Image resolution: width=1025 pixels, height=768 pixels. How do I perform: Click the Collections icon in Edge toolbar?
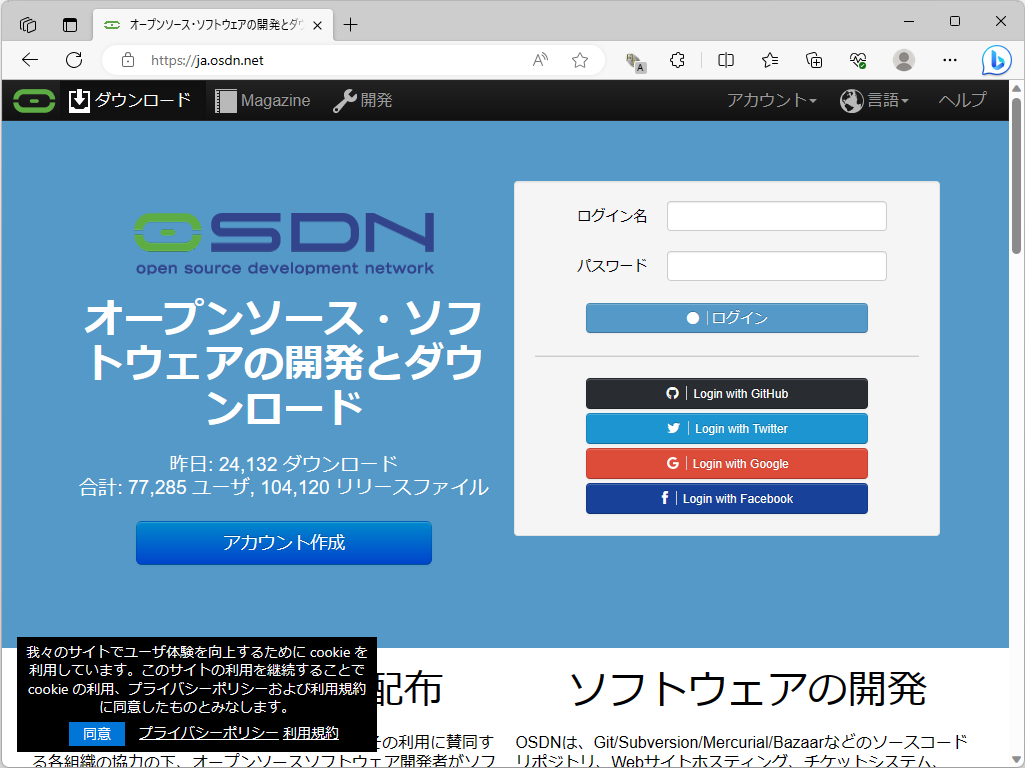point(814,60)
